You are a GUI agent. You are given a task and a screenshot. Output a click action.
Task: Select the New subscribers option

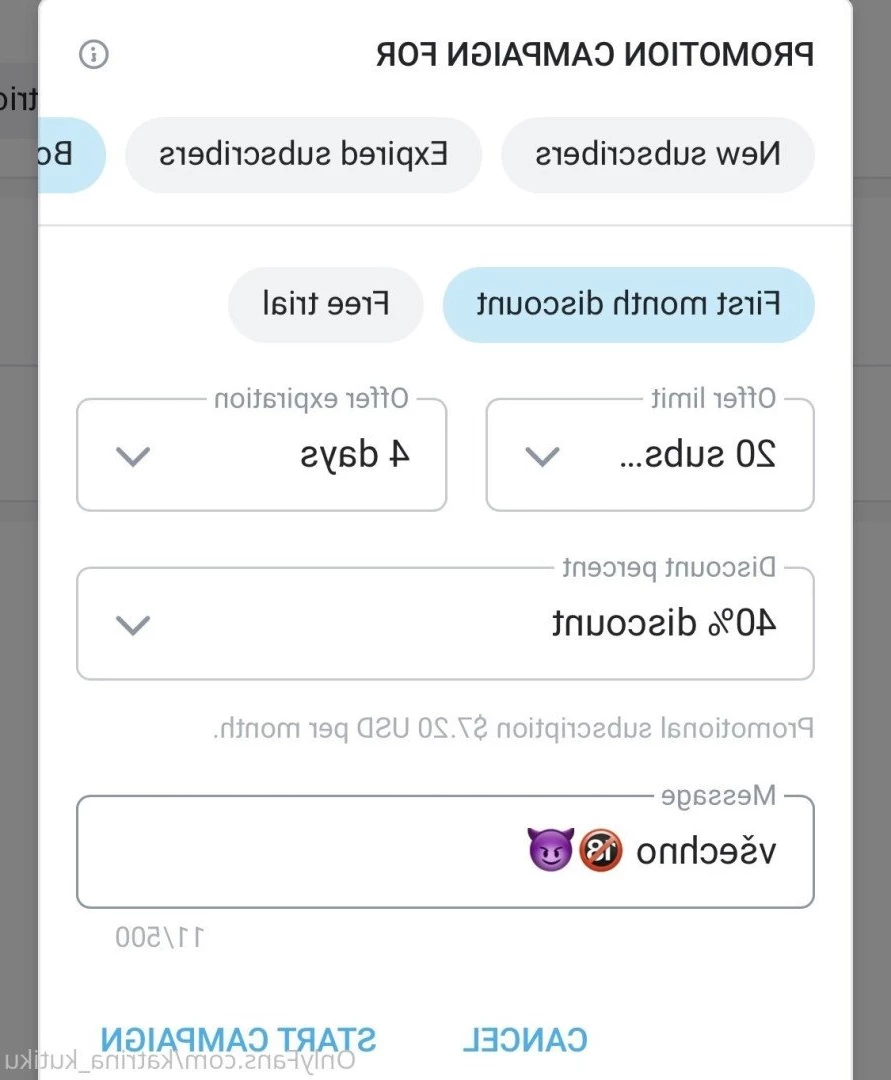(658, 154)
